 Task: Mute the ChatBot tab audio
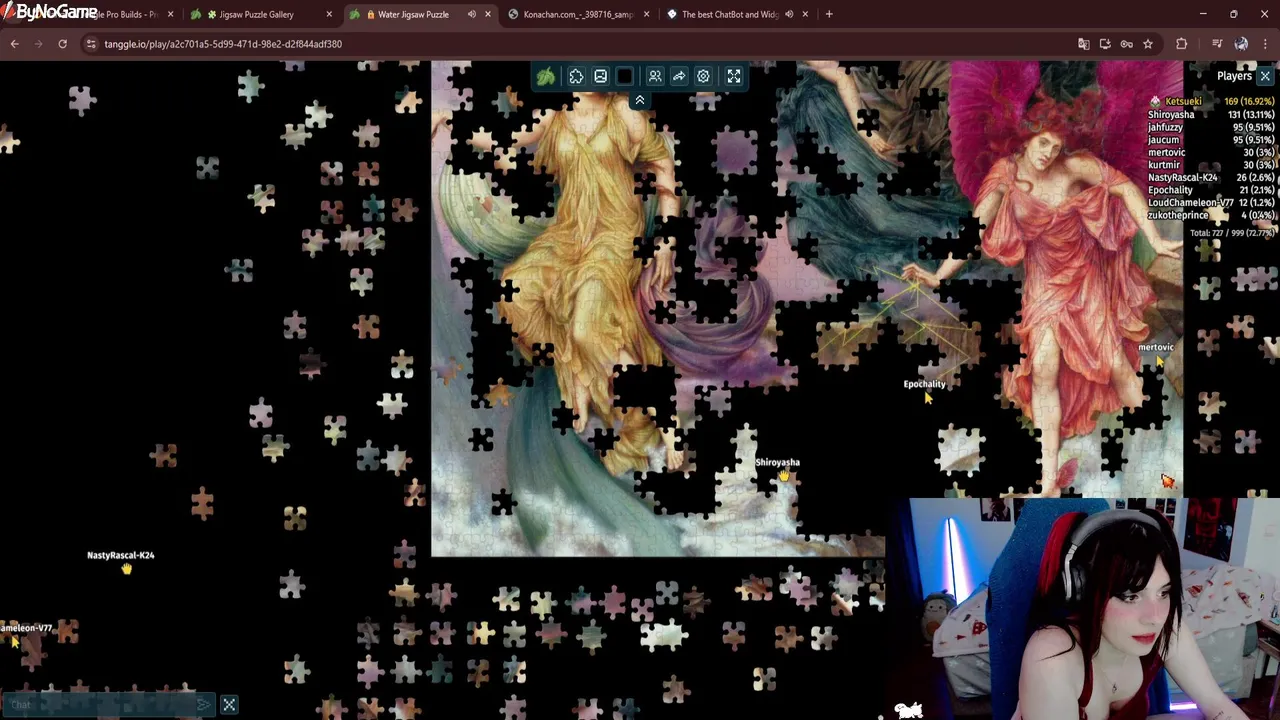tap(789, 14)
